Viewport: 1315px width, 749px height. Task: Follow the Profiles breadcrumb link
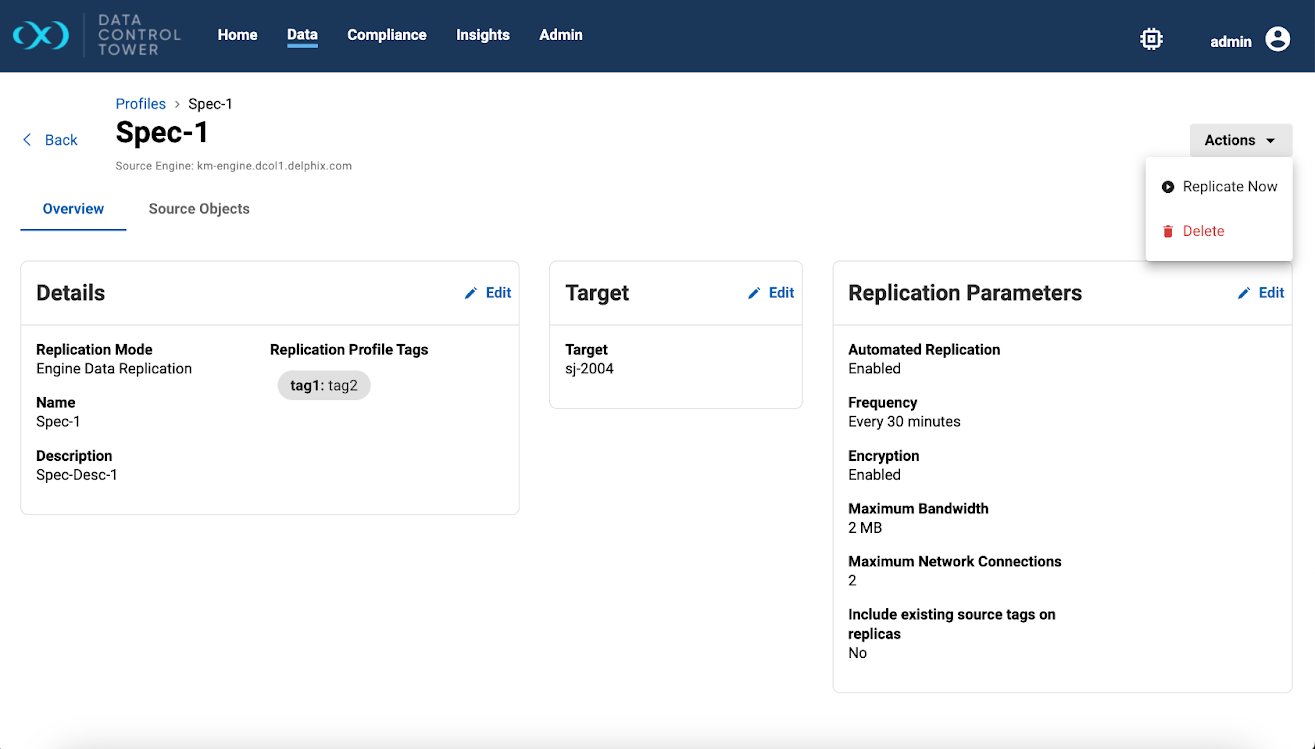pyautogui.click(x=140, y=104)
